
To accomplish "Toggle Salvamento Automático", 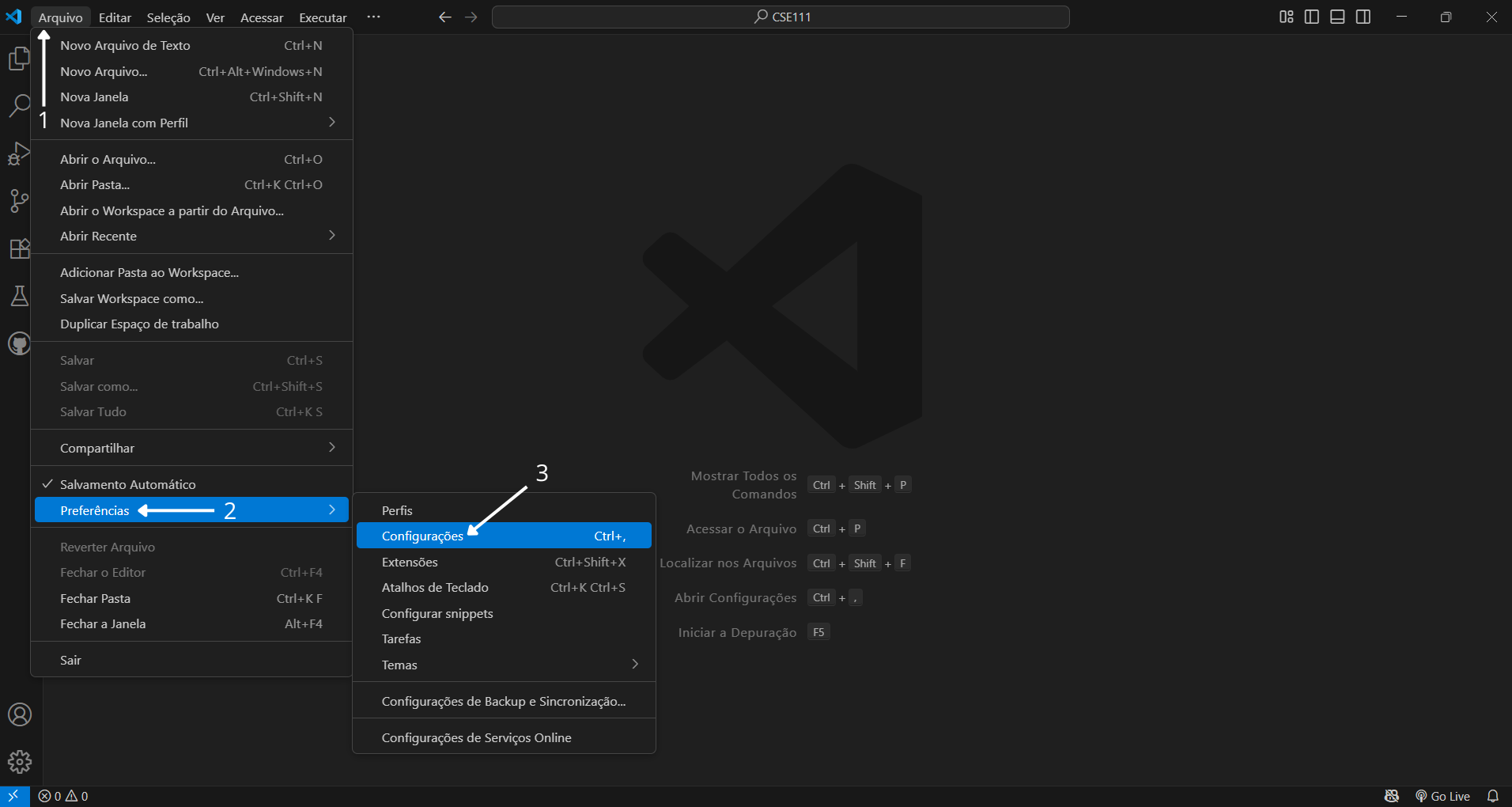I will (191, 484).
